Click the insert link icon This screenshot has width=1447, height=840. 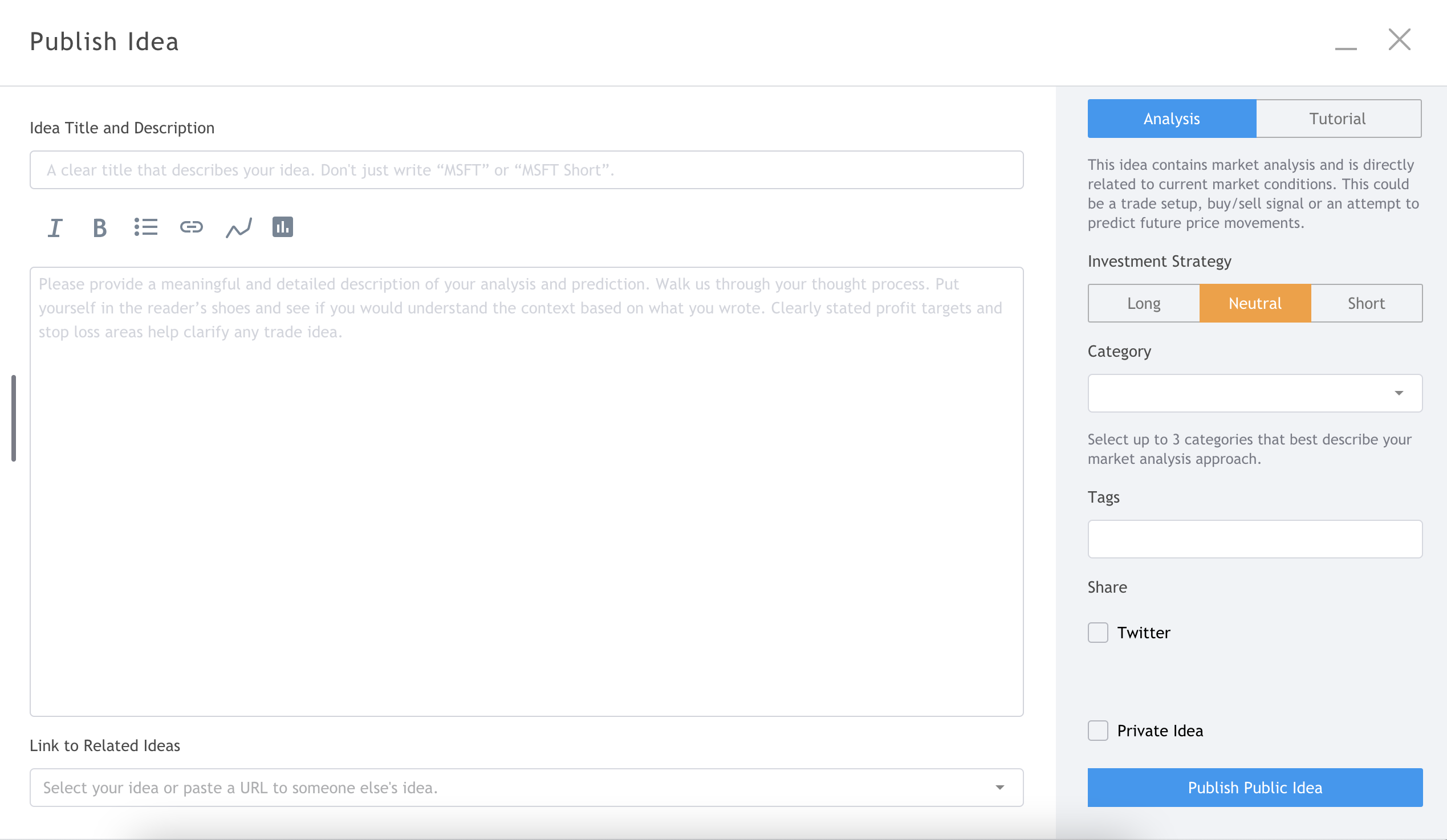point(191,227)
